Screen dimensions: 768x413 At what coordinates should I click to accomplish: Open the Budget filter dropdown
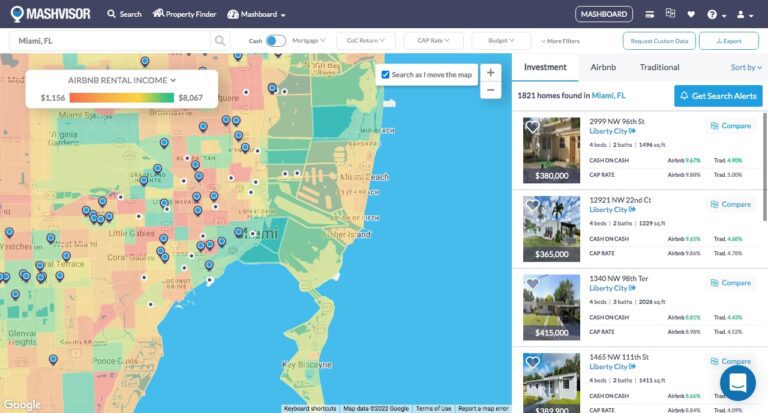pos(502,41)
